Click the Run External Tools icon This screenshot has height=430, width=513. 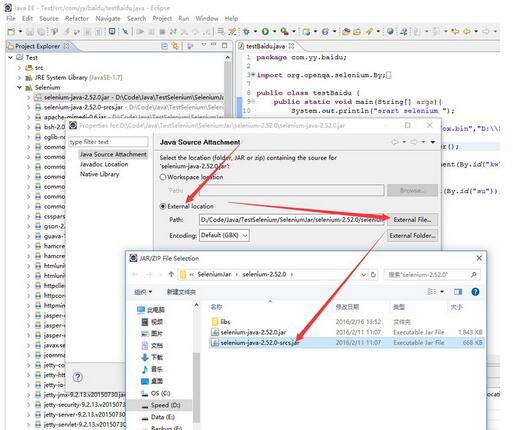tap(284, 32)
